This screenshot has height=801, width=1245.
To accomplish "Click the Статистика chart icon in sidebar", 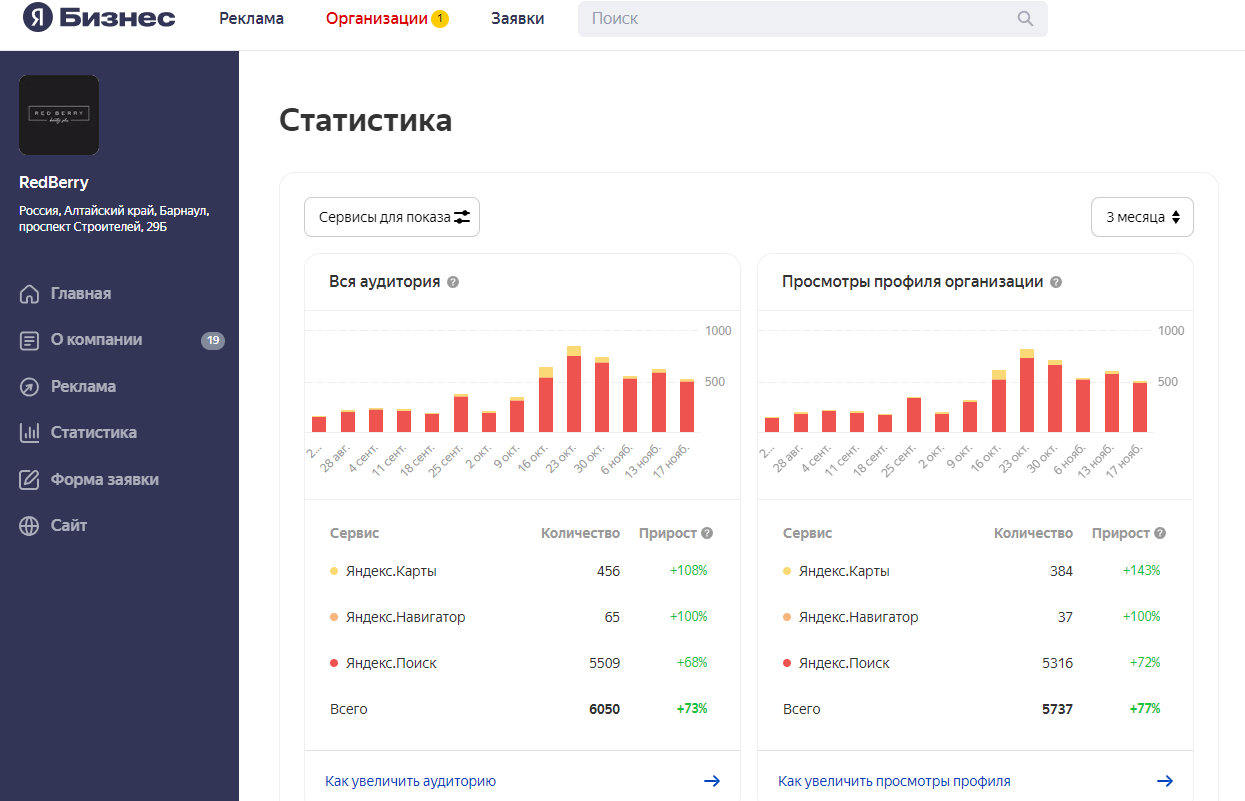I will point(29,433).
